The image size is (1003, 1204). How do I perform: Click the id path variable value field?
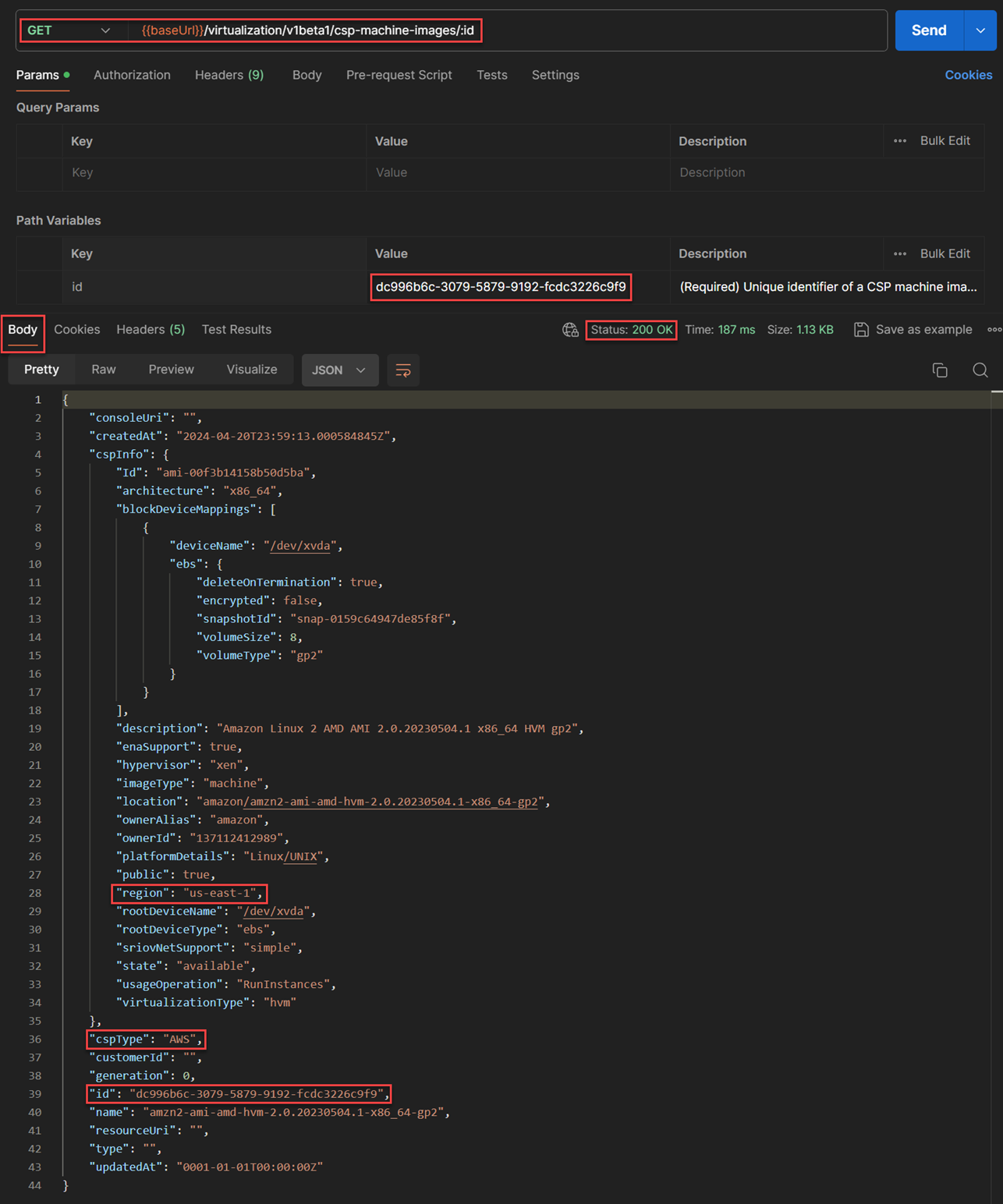(x=518, y=287)
